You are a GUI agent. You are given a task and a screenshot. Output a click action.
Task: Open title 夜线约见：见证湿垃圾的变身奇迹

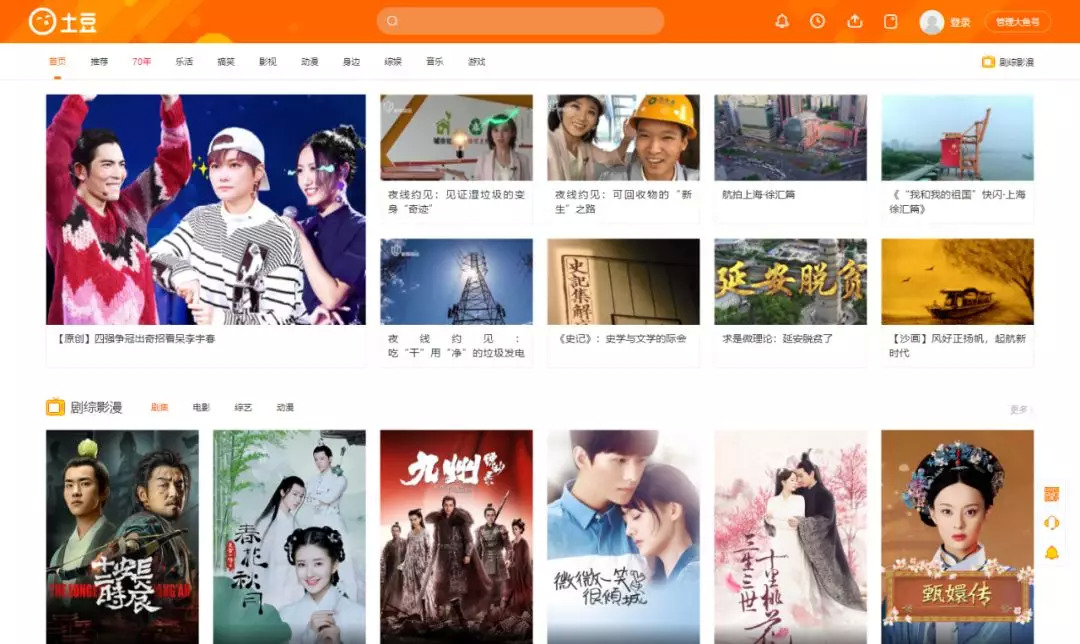pos(456,202)
